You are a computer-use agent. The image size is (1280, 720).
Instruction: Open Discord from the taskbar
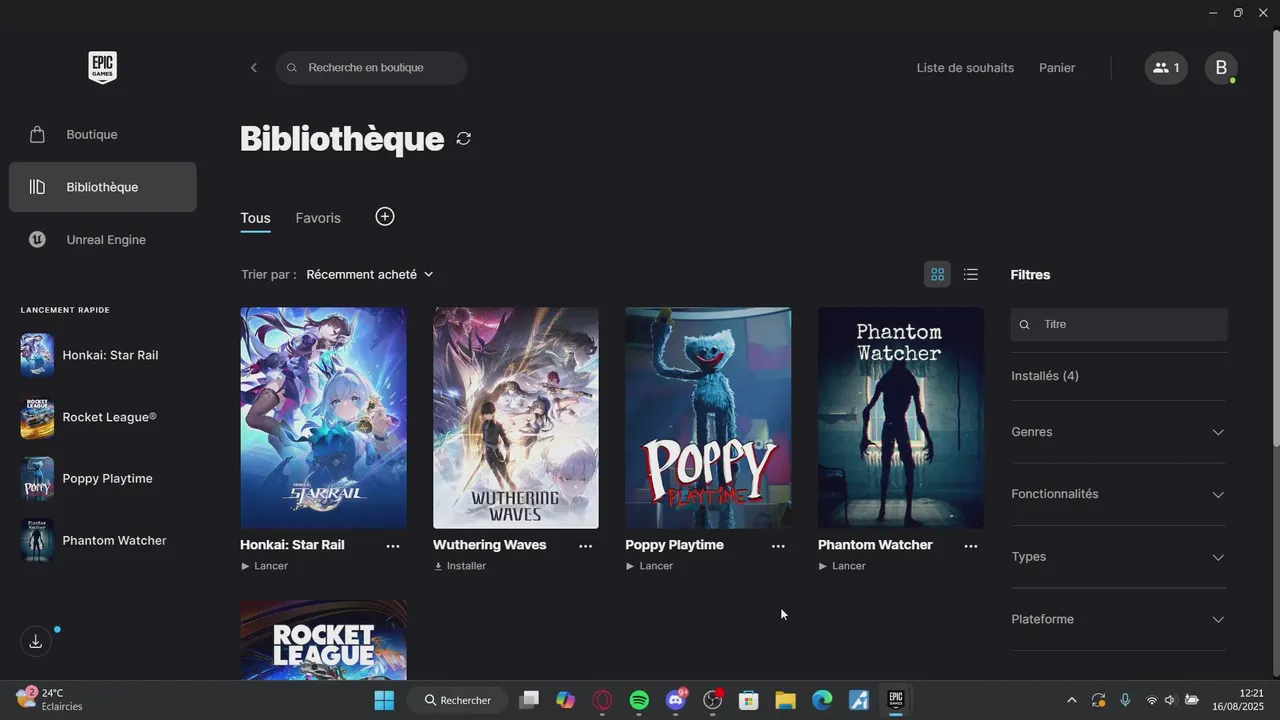coord(676,700)
